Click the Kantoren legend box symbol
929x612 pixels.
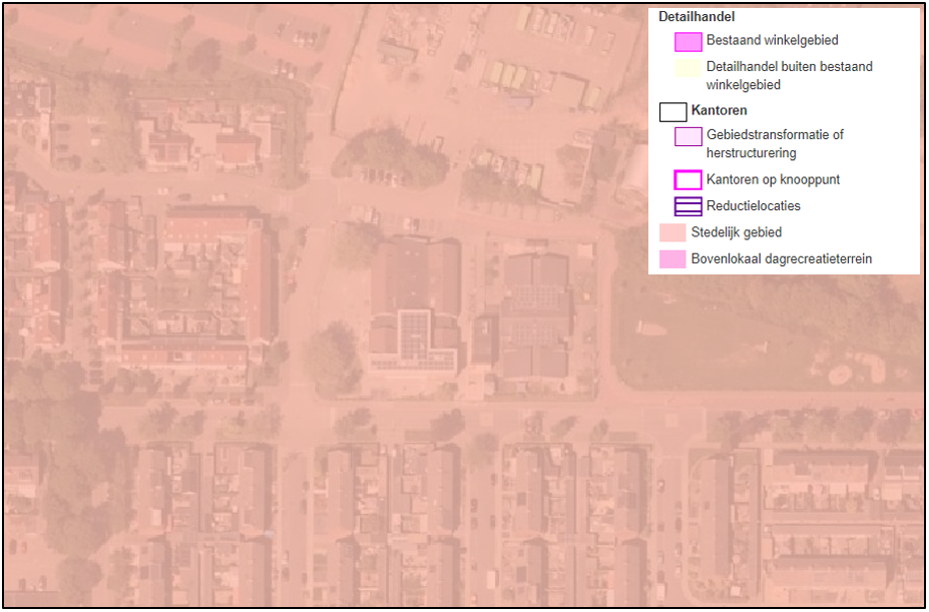(x=673, y=112)
